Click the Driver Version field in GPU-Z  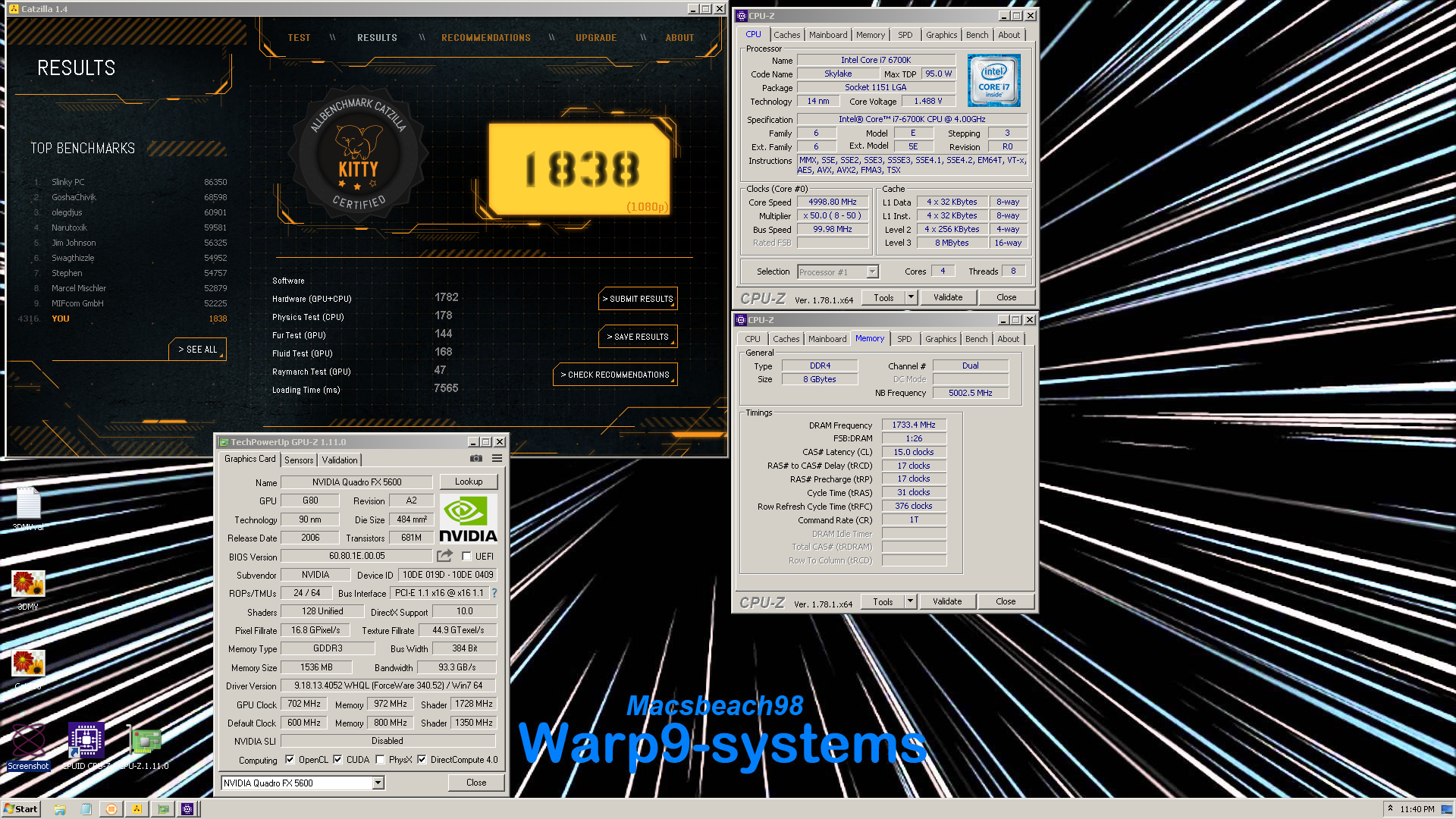click(388, 686)
